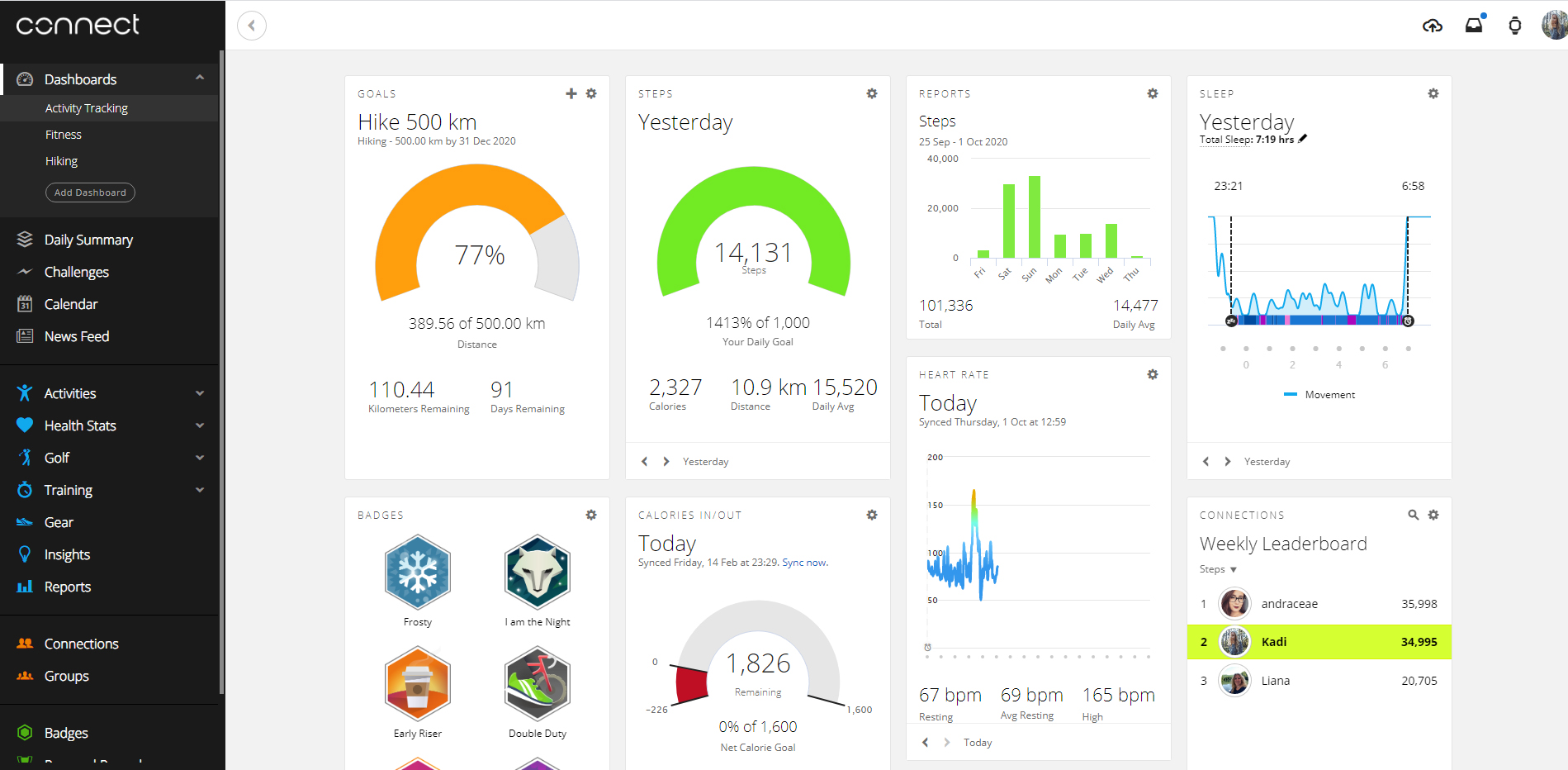The height and width of the screenshot is (770, 1568).
Task: Go to previous day in Sleep widget
Action: point(1206,461)
